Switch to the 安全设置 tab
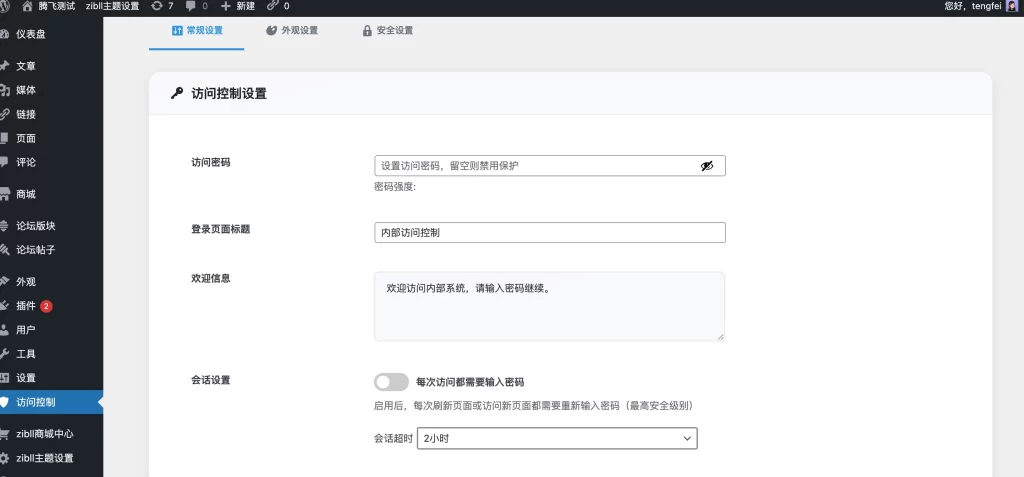Screen dimensions: 1024x477 [387, 31]
